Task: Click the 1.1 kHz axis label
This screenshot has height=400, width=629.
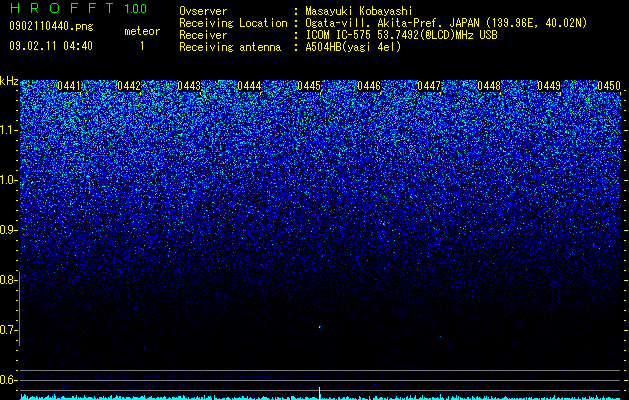Action: 9,130
